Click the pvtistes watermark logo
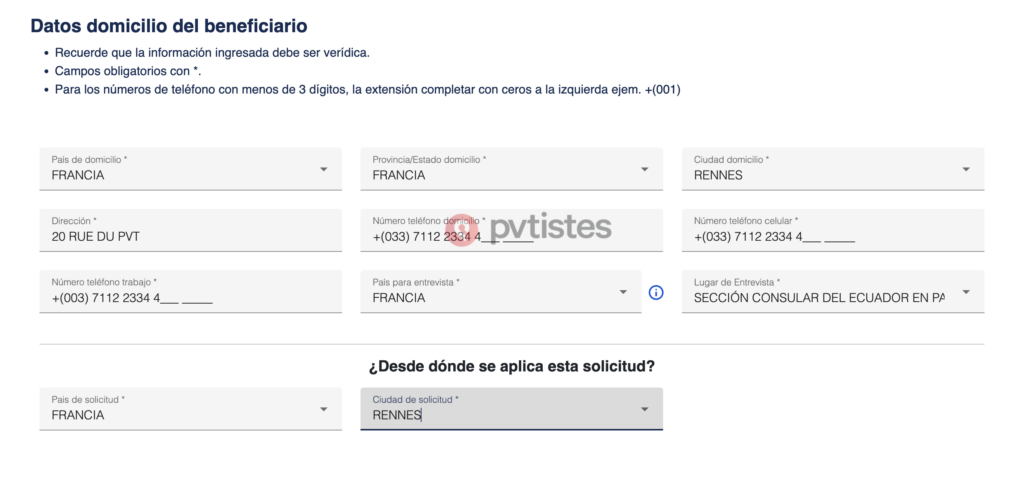Screen dimensions: 1024x478 (x=537, y=227)
